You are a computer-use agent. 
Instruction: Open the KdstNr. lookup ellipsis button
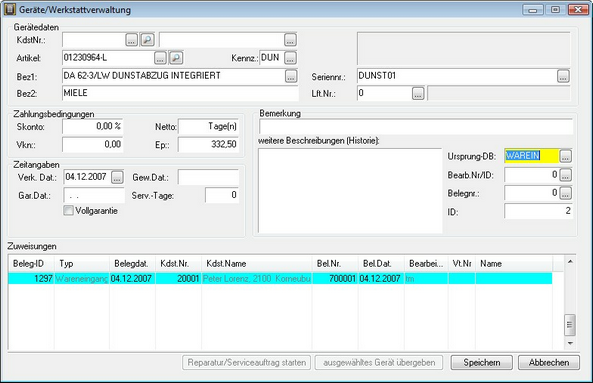tap(131, 40)
